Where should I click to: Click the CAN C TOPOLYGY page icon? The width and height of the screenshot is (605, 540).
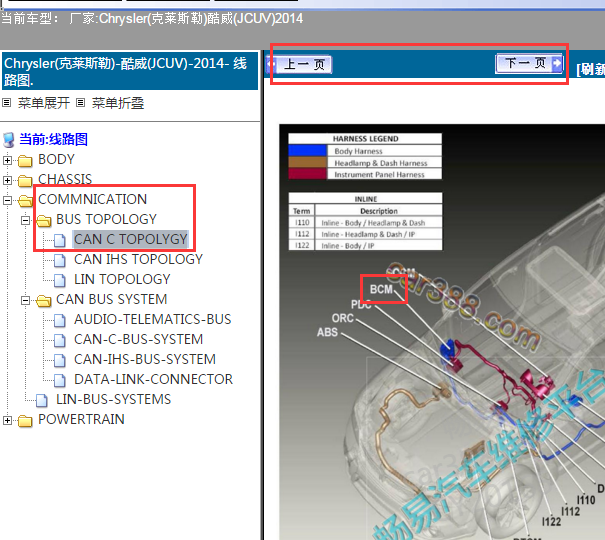coord(59,240)
